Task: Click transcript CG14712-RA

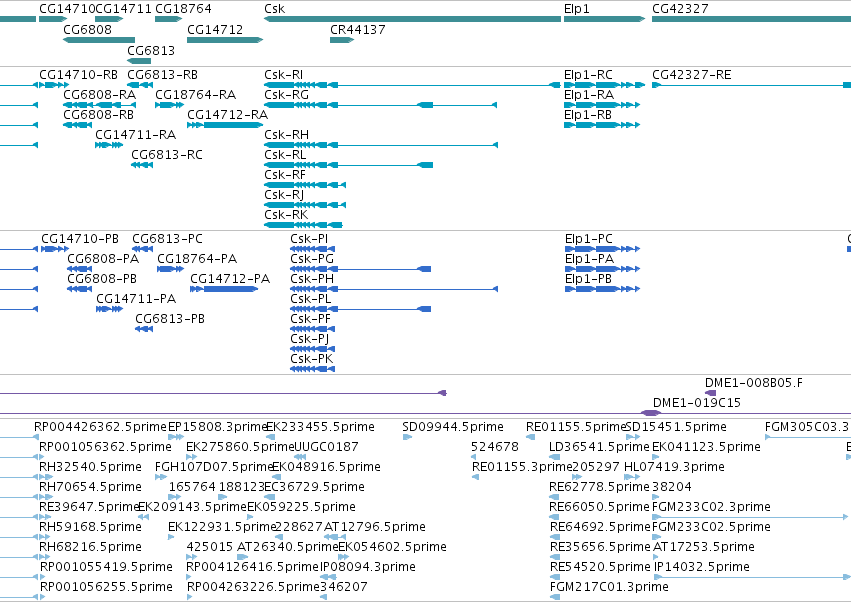Action: tap(225, 125)
